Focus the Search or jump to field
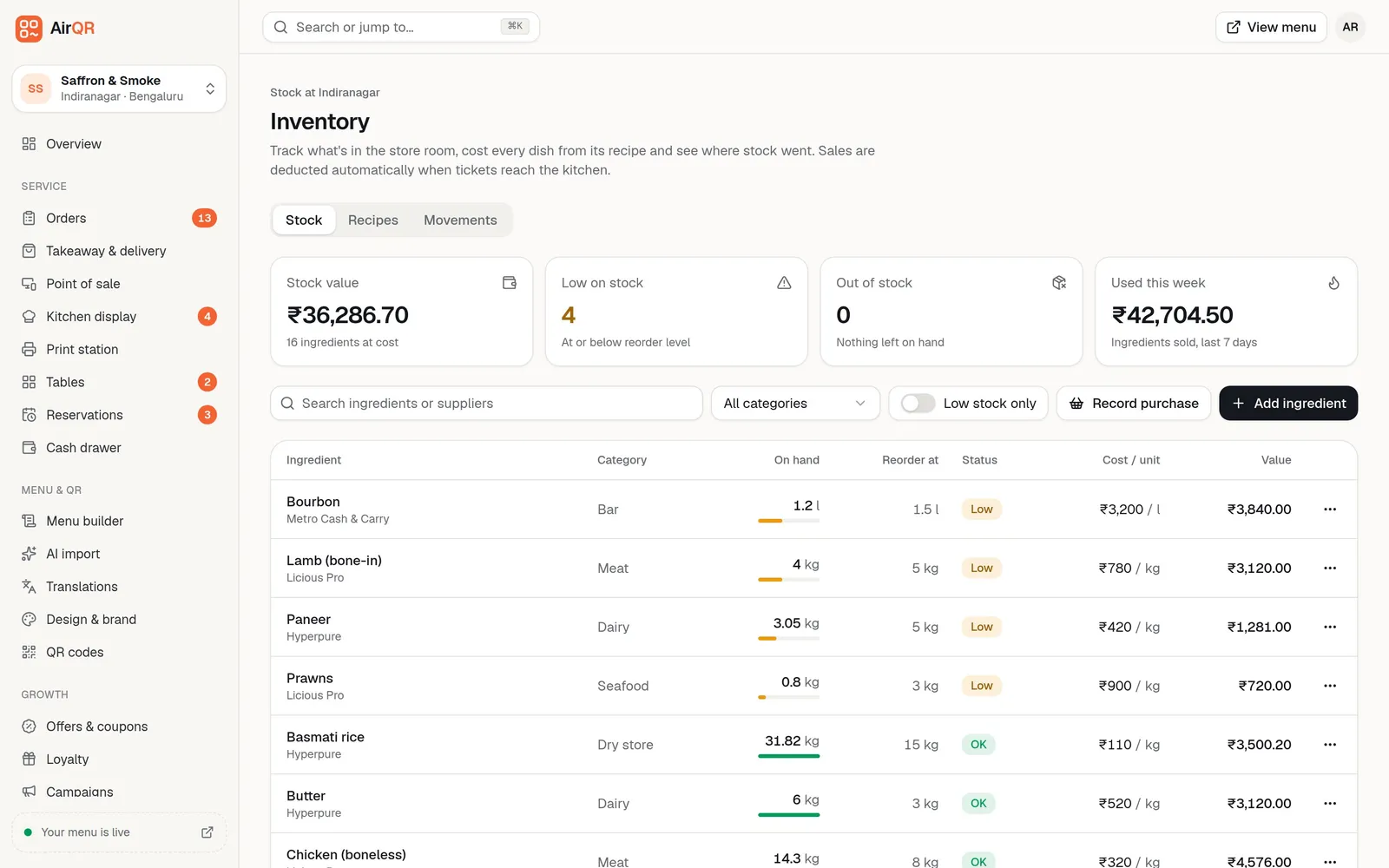Screen dimensions: 1389x868 (x=401, y=27)
